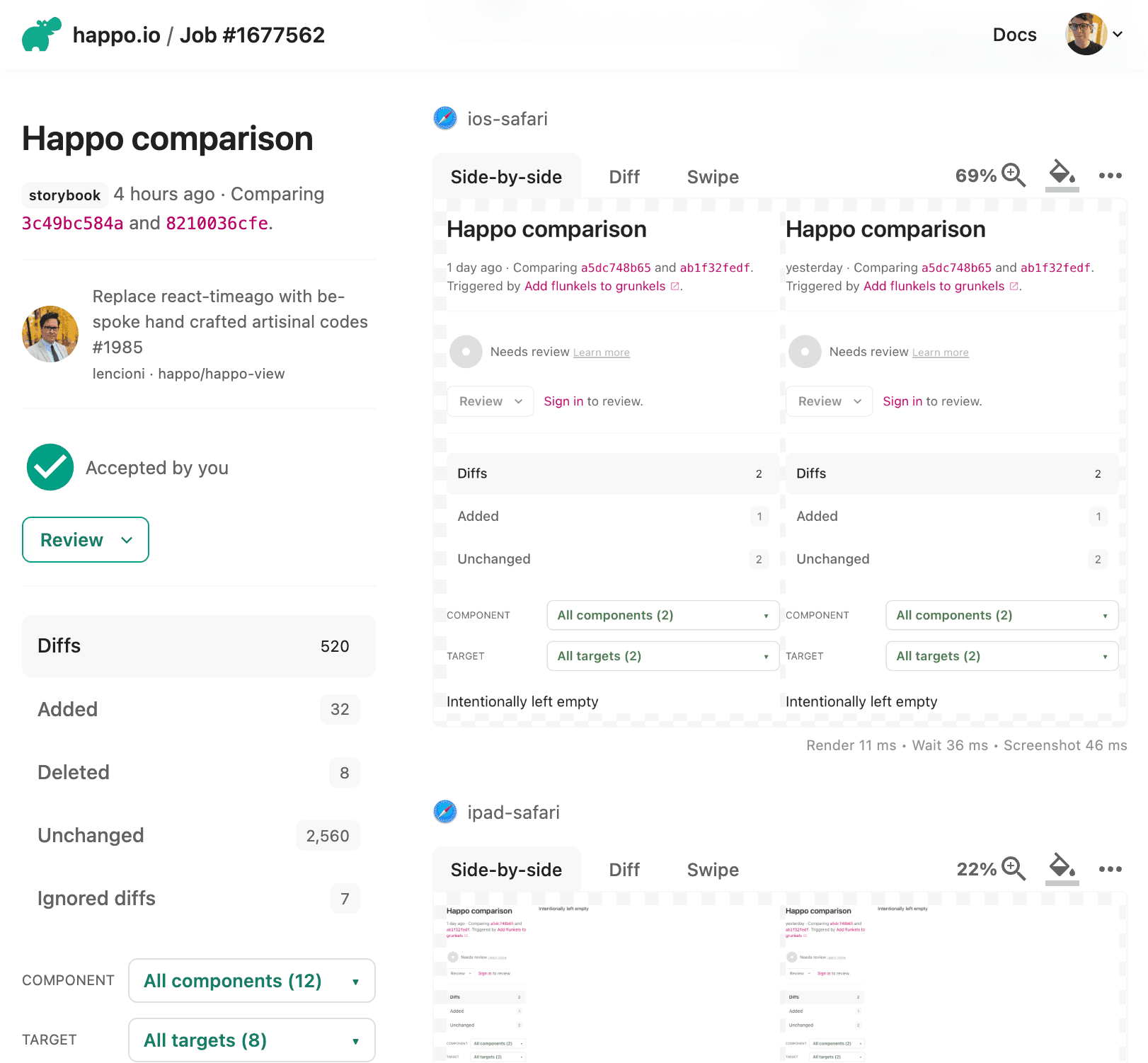Open the All targets (8) dropdown

251,1040
